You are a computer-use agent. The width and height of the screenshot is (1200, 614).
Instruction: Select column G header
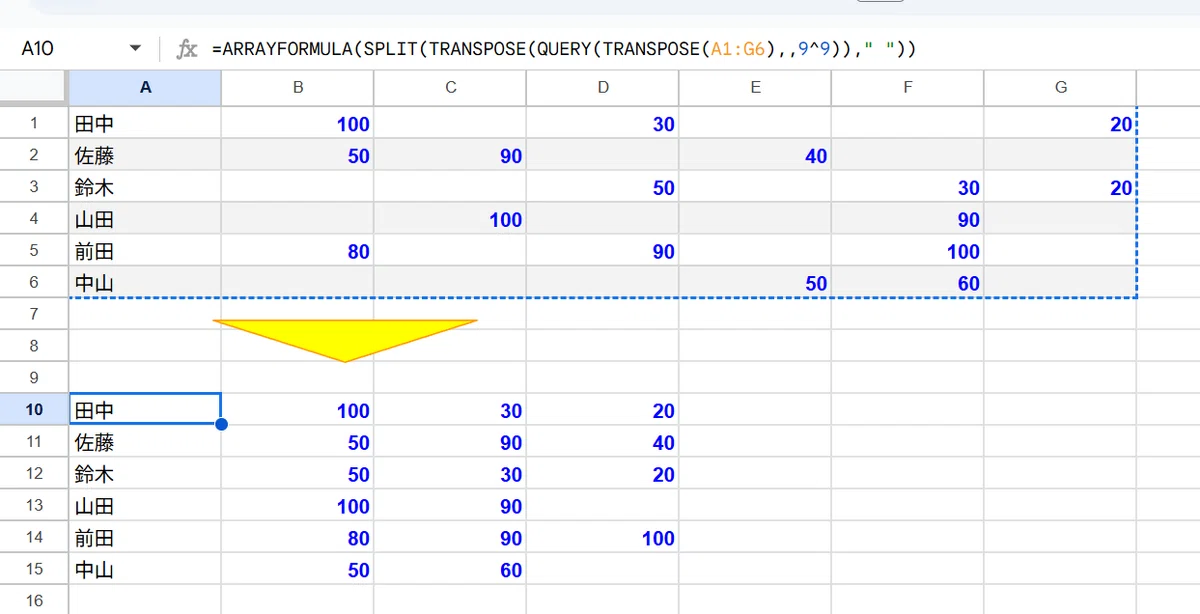tap(1060, 88)
